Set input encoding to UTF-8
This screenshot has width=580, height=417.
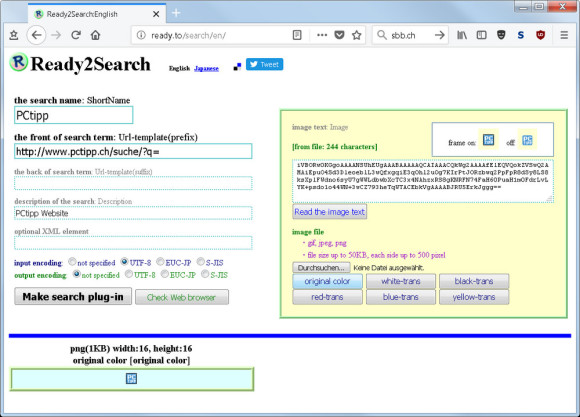pyautogui.click(x=125, y=262)
